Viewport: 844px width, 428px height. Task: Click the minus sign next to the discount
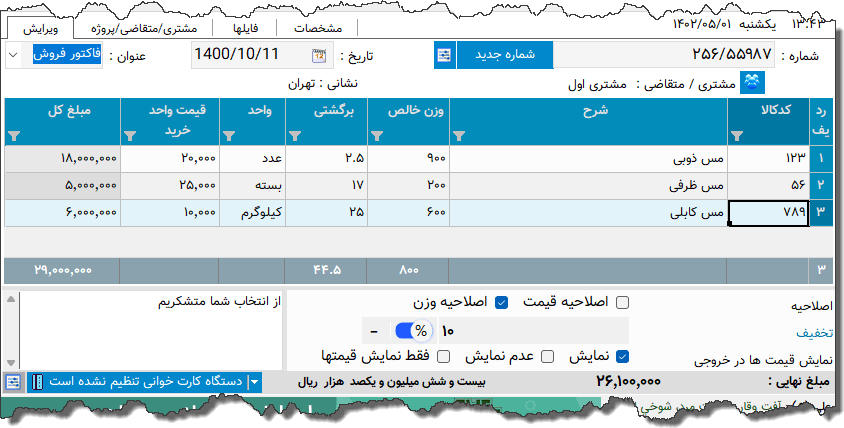point(374,332)
